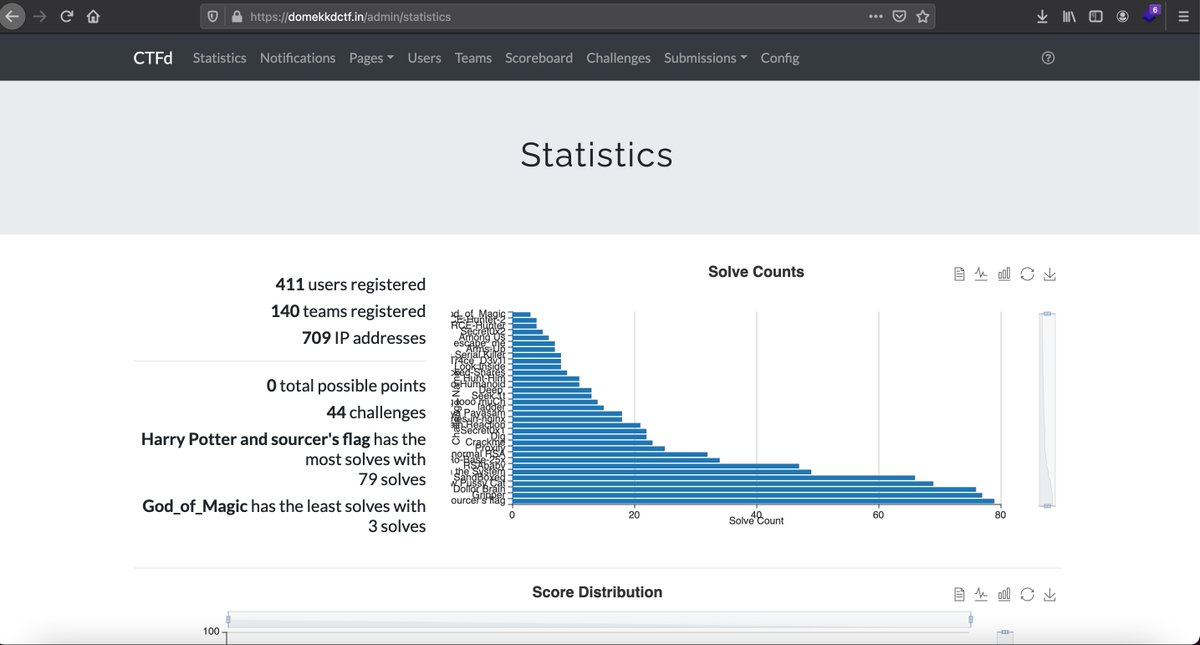
Task: Expand the Pages dropdown menu
Action: (371, 58)
